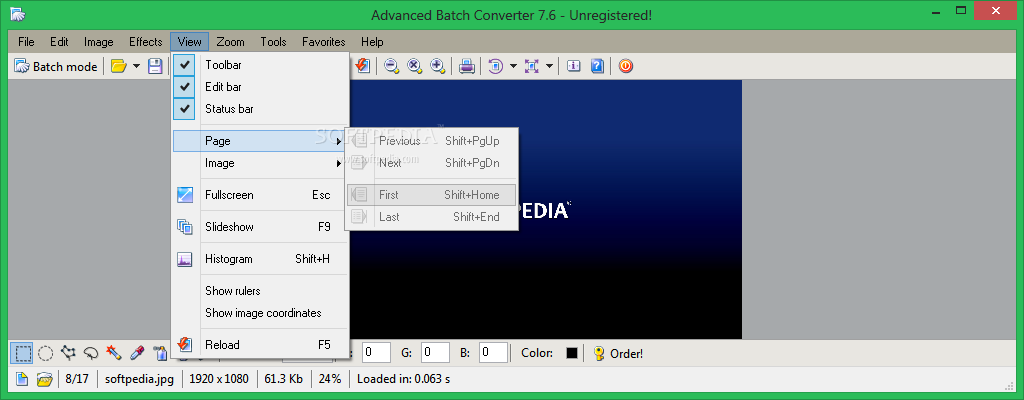Click the Zoom out magnifier icon
Screen dimensions: 1024x400
392,66
